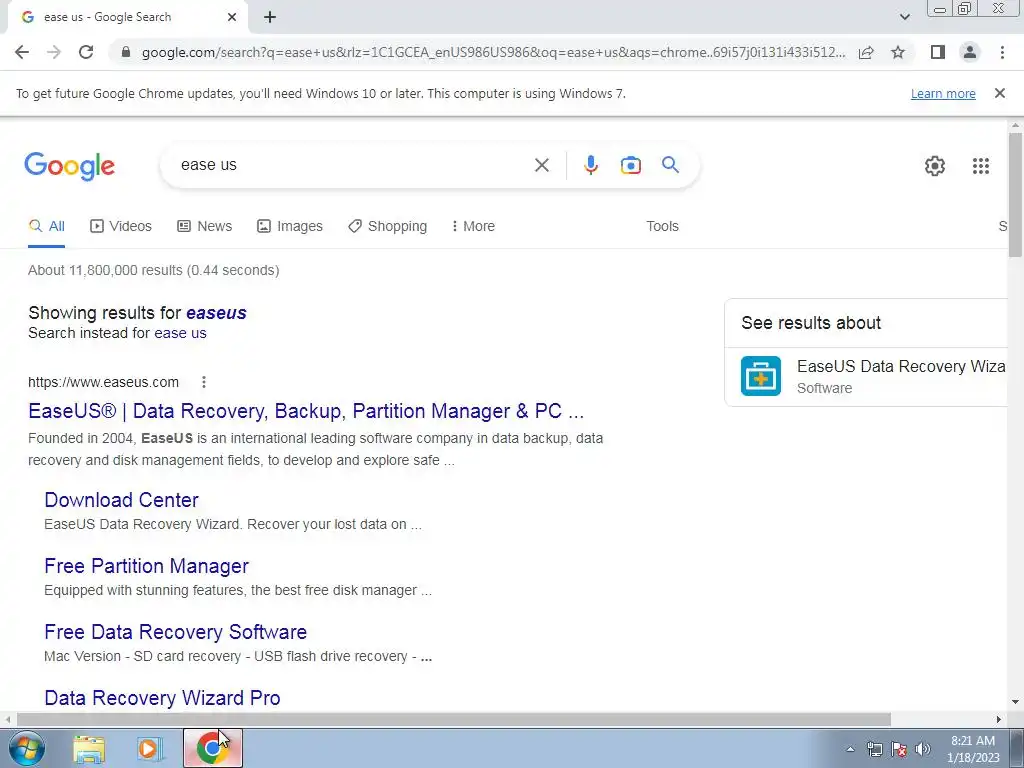Open Free Data Recovery Software sitelink

pyautogui.click(x=176, y=632)
